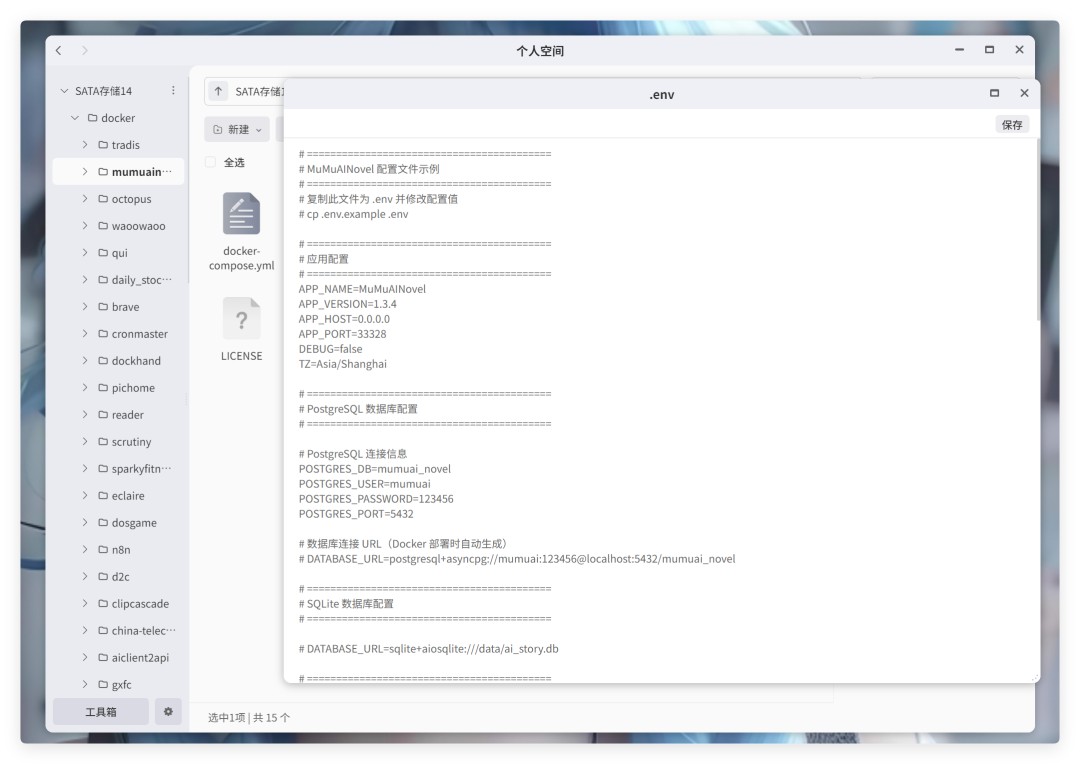Open the SATA存储14 three-dot options menu
1080x764 pixels.
point(173,91)
